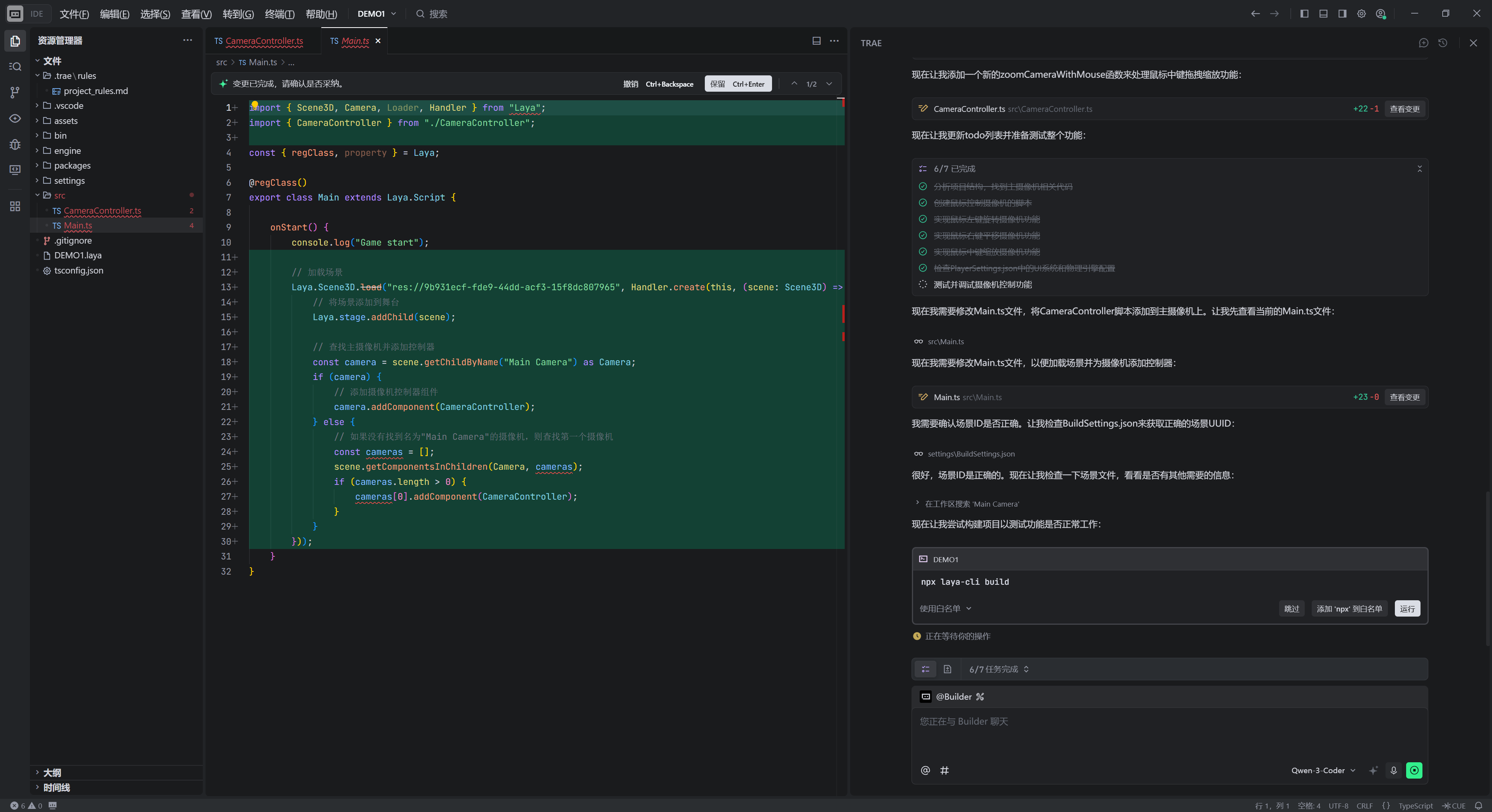The height and width of the screenshot is (812, 1492).
Task: Click 保留 to accept the changes
Action: tap(737, 84)
